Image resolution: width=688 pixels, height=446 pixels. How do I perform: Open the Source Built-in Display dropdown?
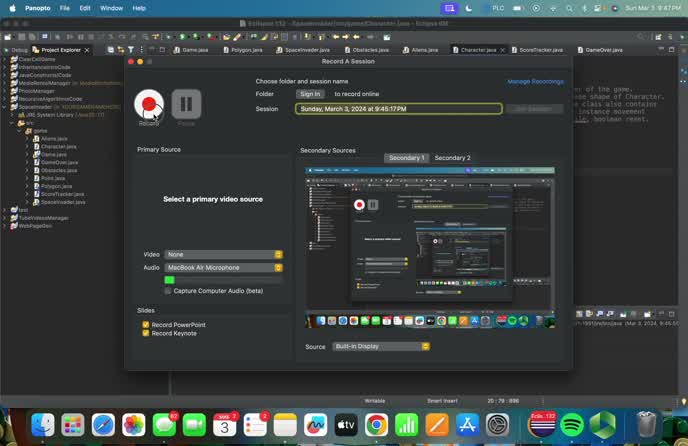coord(381,347)
